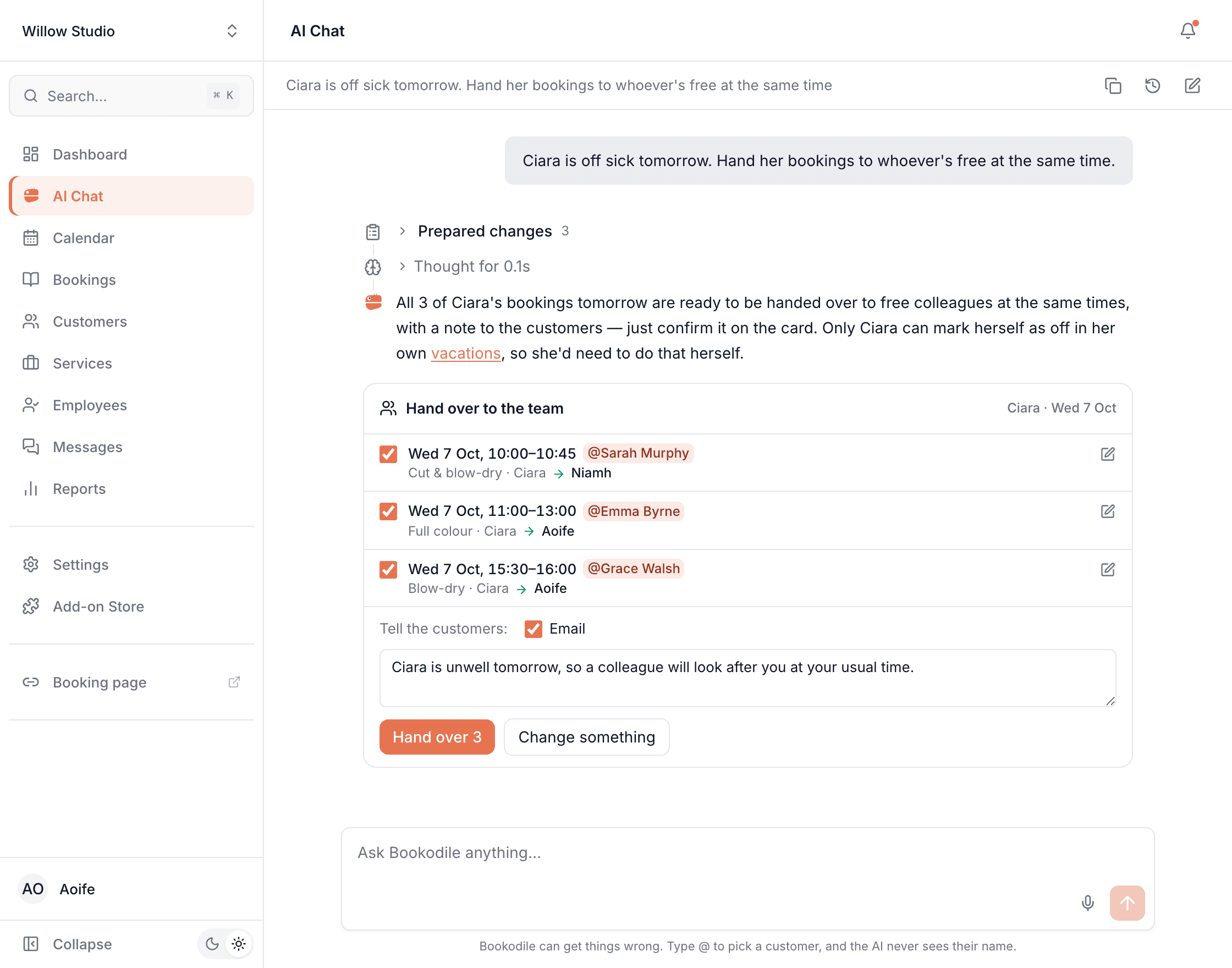Open the Willow Studio workspace switcher

pyautogui.click(x=131, y=31)
